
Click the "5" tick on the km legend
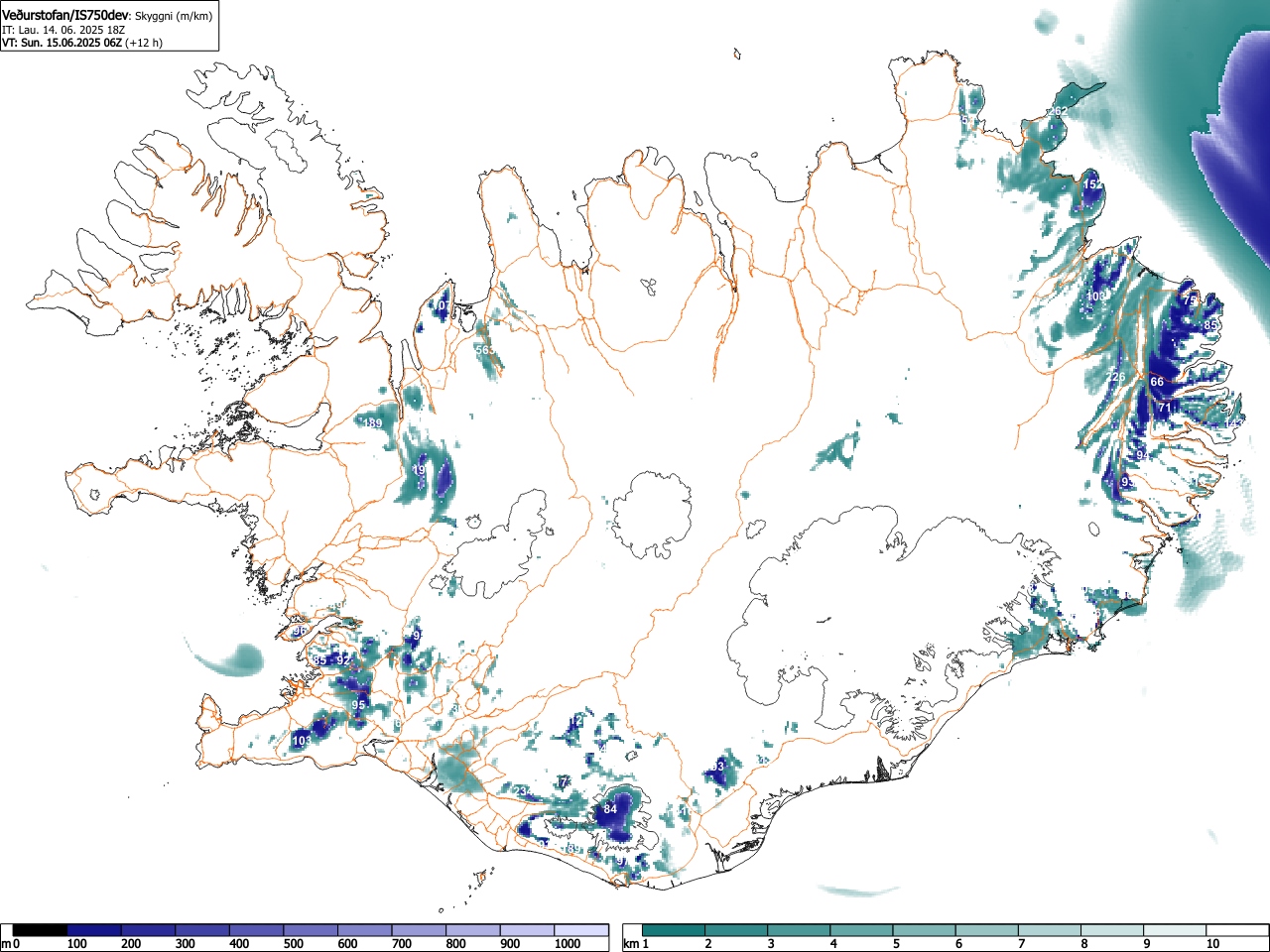896,944
